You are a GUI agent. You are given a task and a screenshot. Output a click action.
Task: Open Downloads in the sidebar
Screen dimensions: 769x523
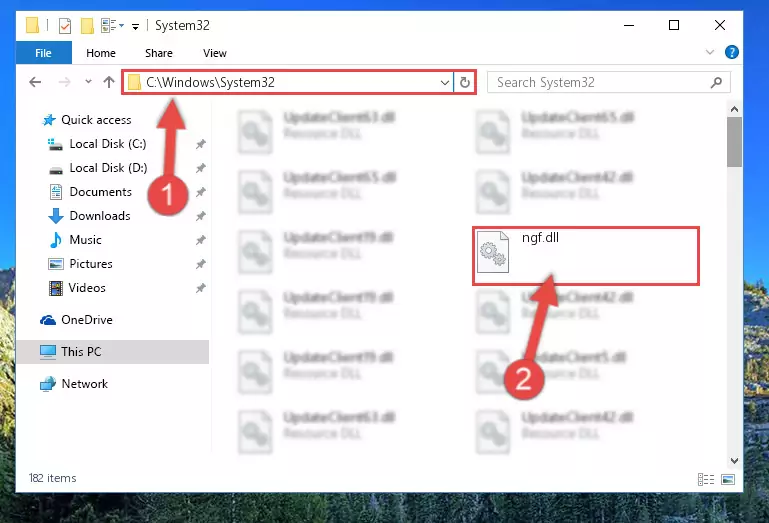click(x=100, y=216)
